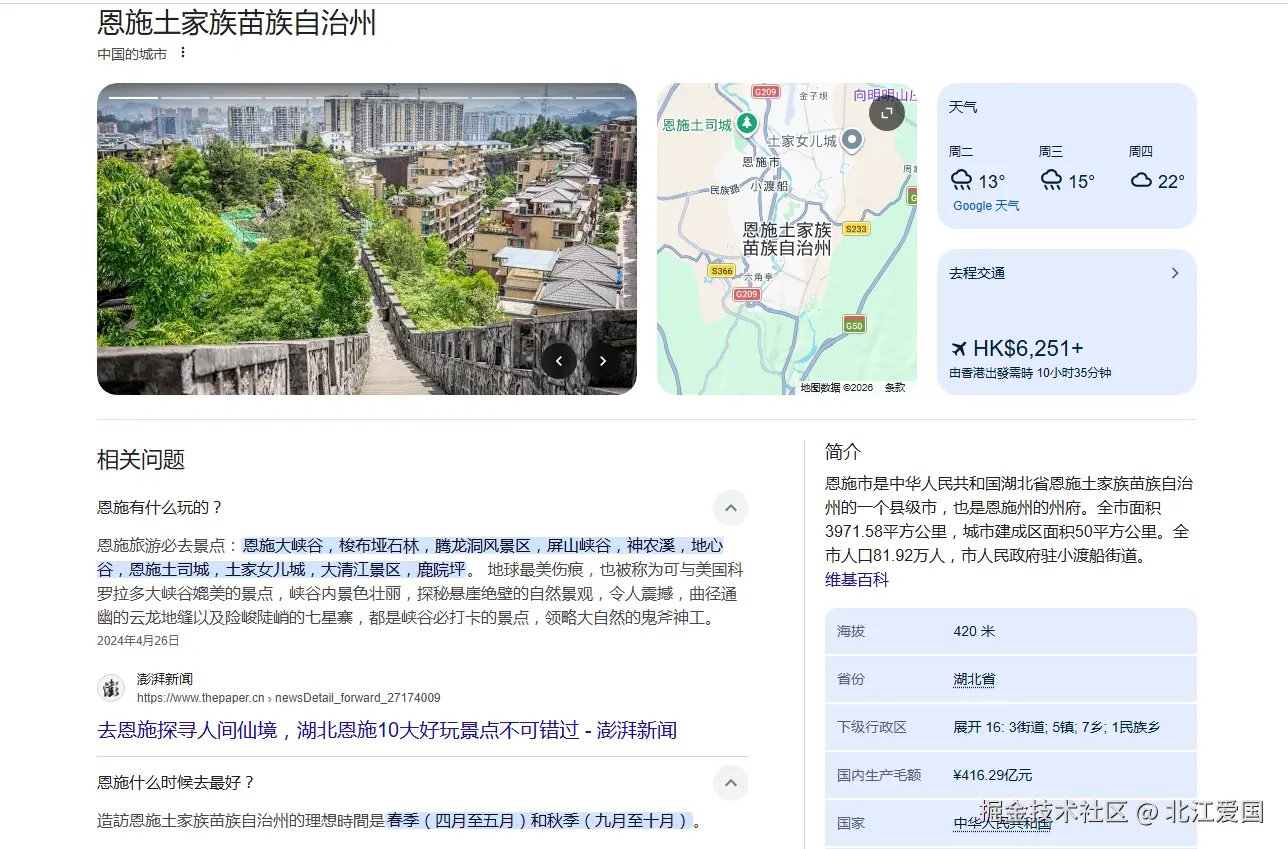Click the 国内生产毛额 row label
This screenshot has height=849, width=1288.
(879, 775)
